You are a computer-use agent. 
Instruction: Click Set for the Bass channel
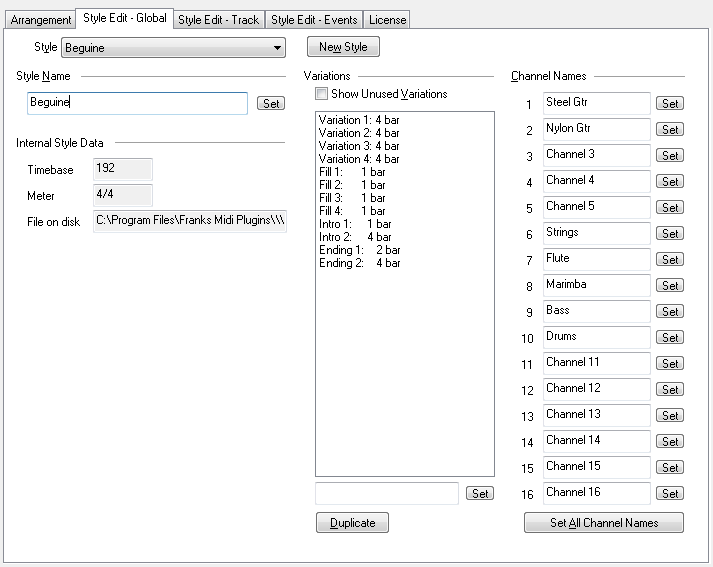pos(670,311)
